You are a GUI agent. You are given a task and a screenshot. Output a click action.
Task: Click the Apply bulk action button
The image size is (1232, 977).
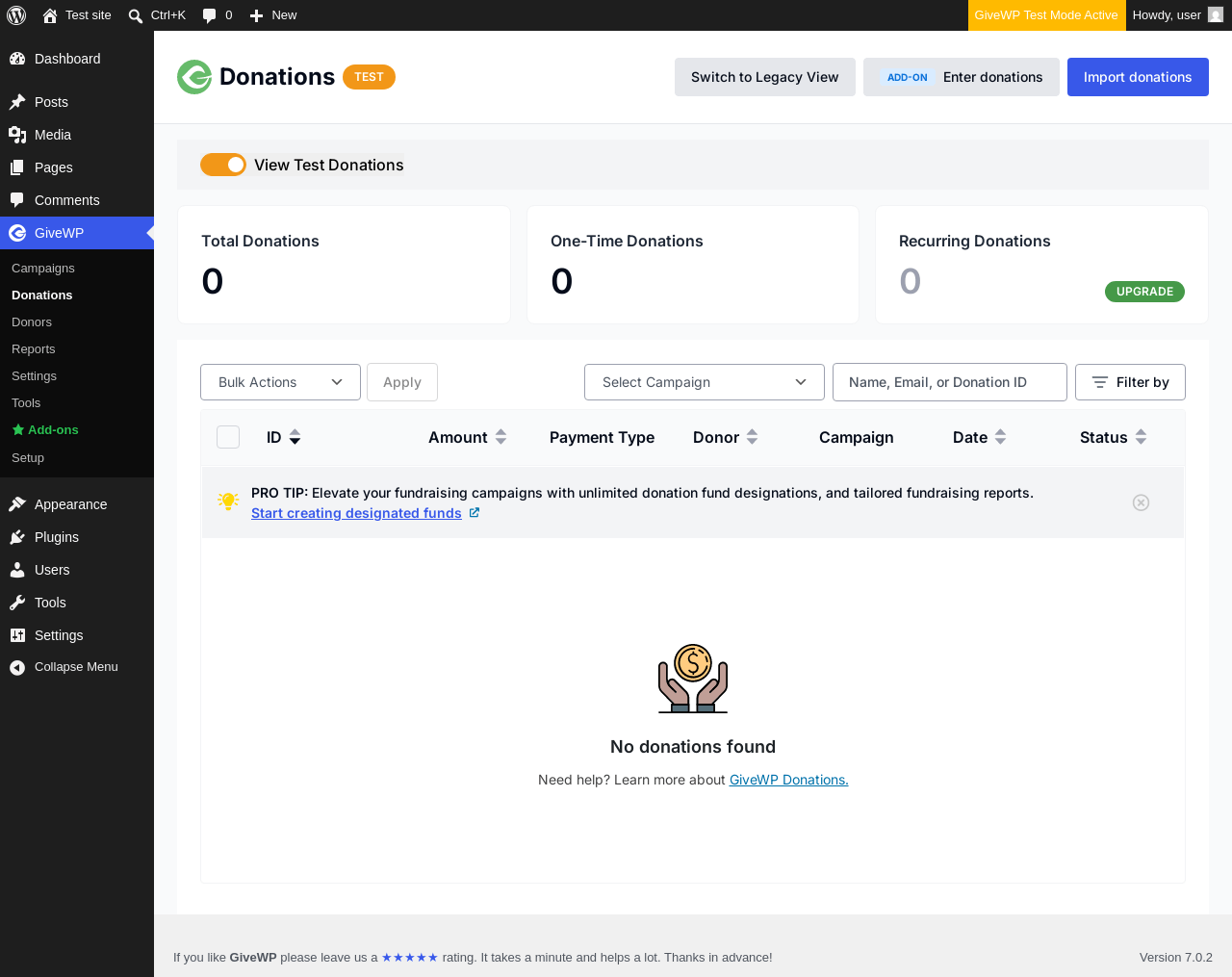[x=402, y=382]
